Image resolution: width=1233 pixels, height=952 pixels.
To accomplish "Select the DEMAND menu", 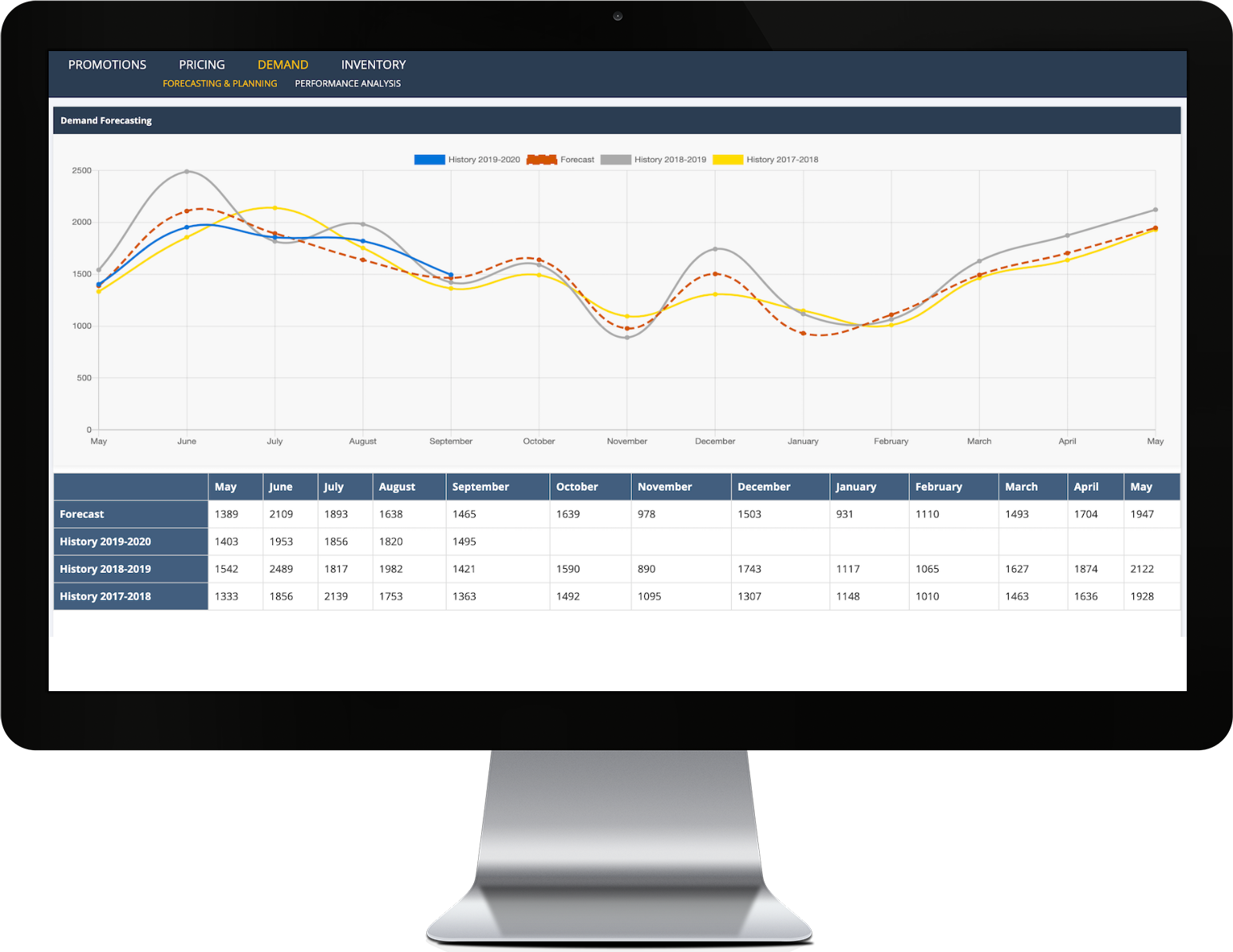I will pyautogui.click(x=283, y=65).
